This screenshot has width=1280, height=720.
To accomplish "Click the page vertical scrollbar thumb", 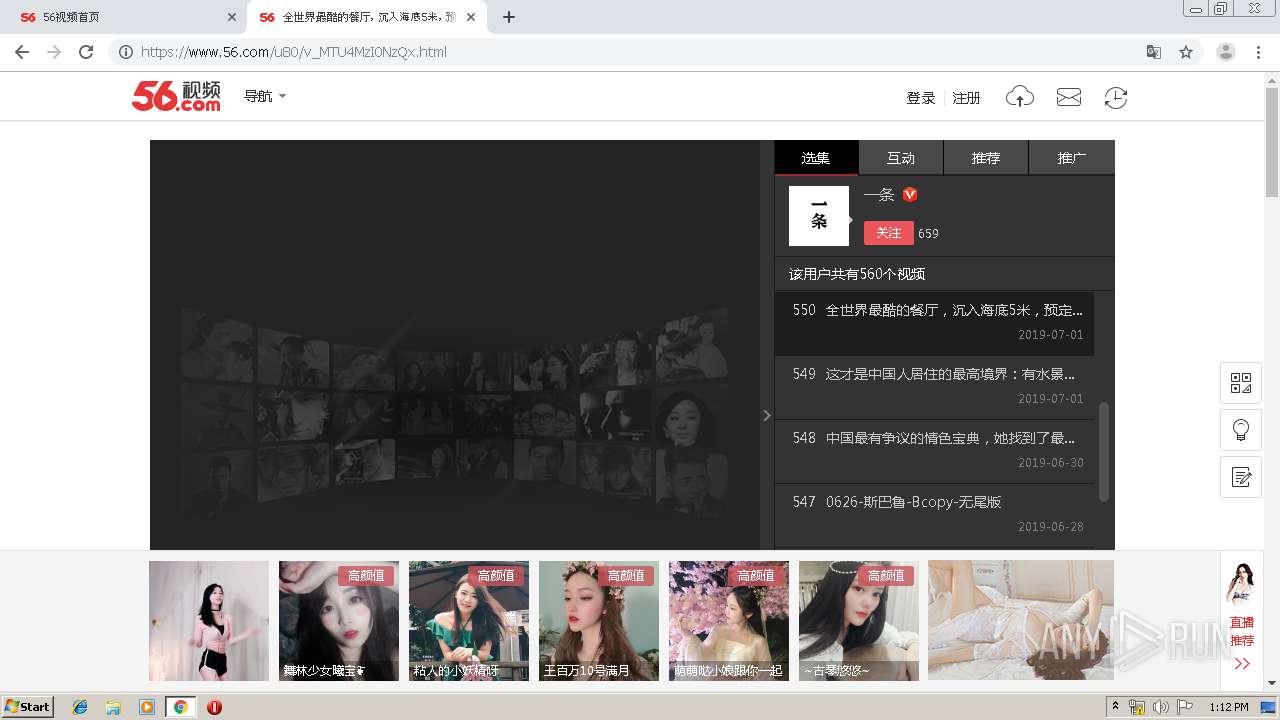I will tap(1272, 140).
